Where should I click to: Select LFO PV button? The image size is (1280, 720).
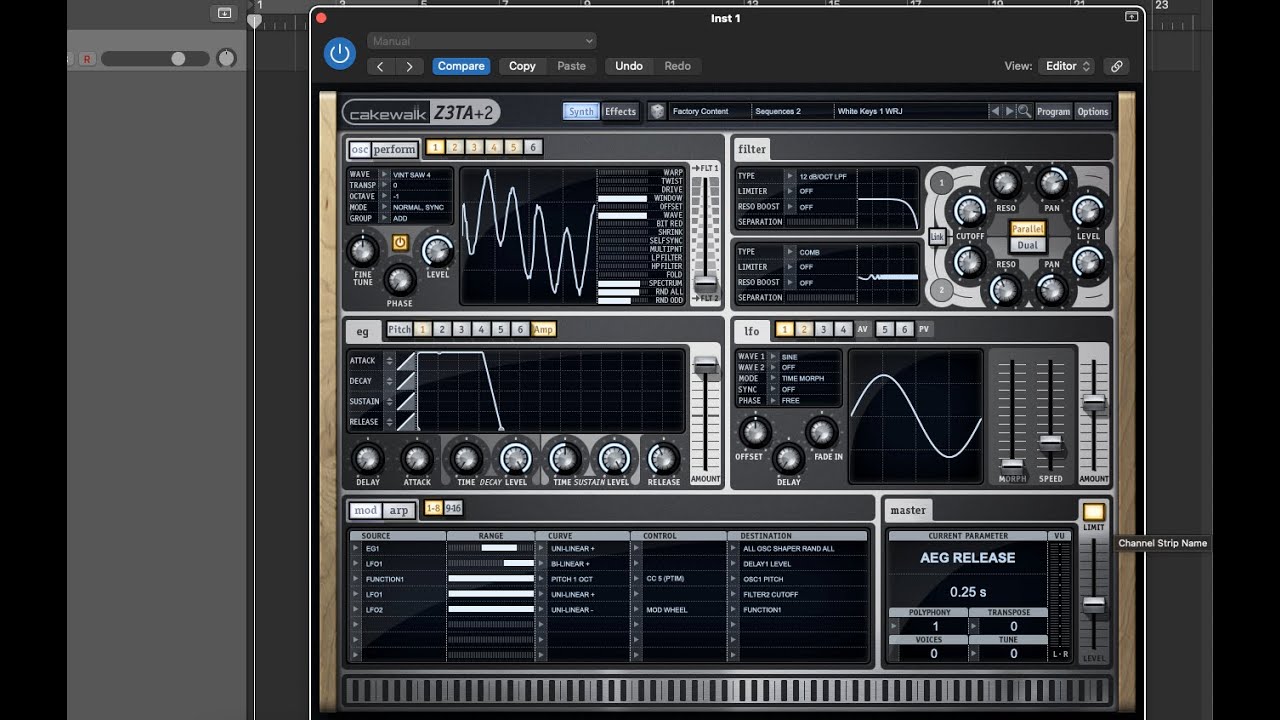924,330
